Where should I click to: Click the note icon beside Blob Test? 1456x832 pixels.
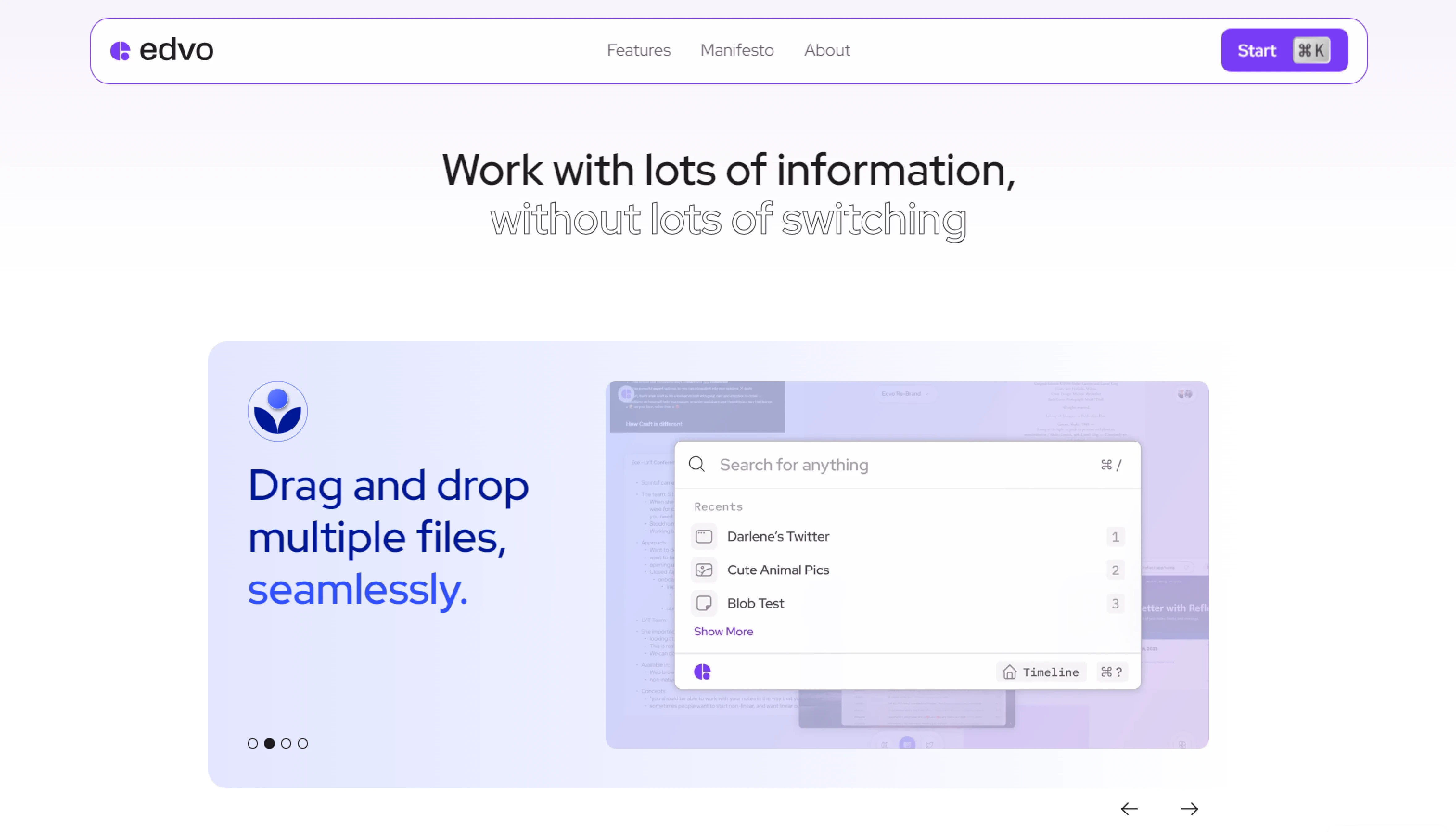704,603
